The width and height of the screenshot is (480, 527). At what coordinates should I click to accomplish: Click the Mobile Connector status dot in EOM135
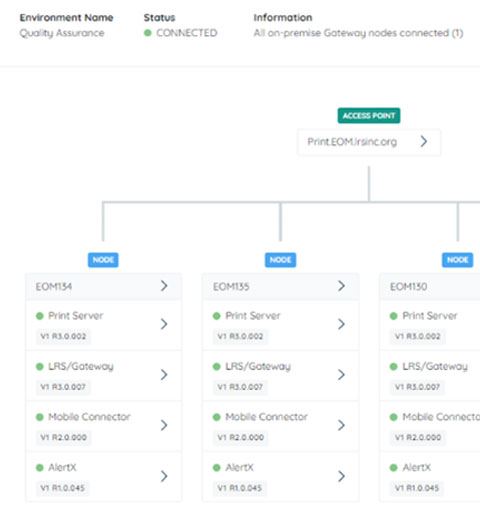pyautogui.click(x=216, y=417)
